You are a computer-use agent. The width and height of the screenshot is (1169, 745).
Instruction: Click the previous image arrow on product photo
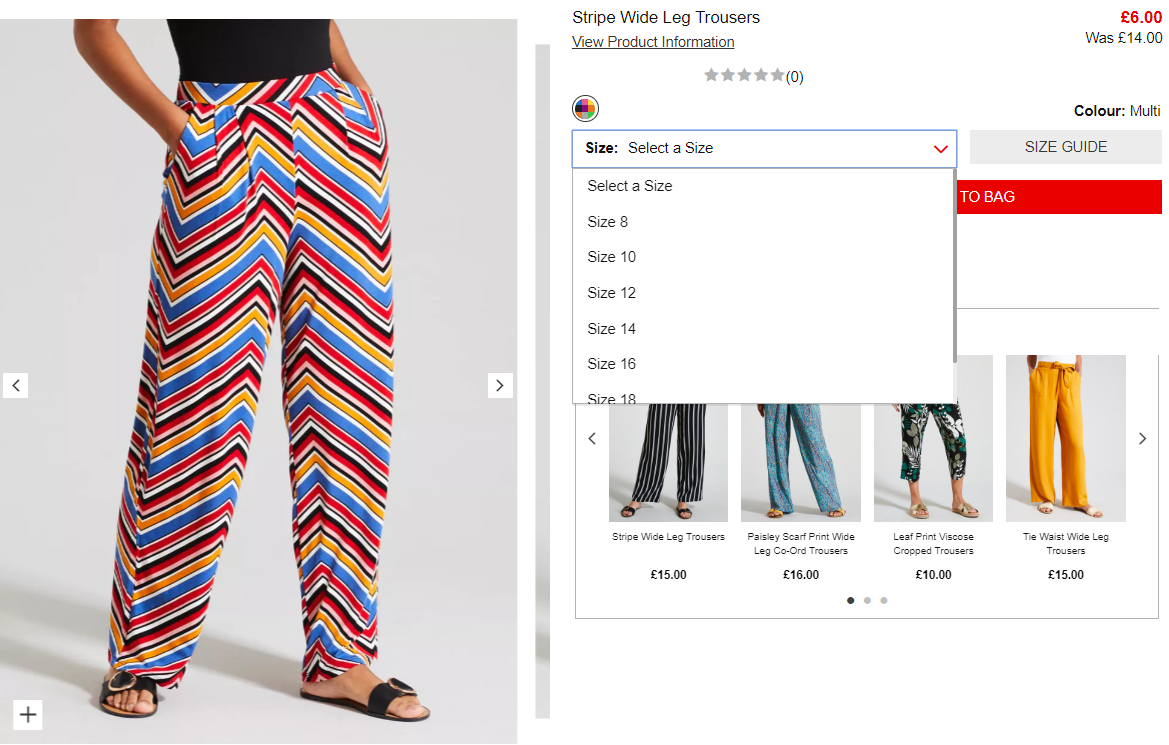[15, 385]
